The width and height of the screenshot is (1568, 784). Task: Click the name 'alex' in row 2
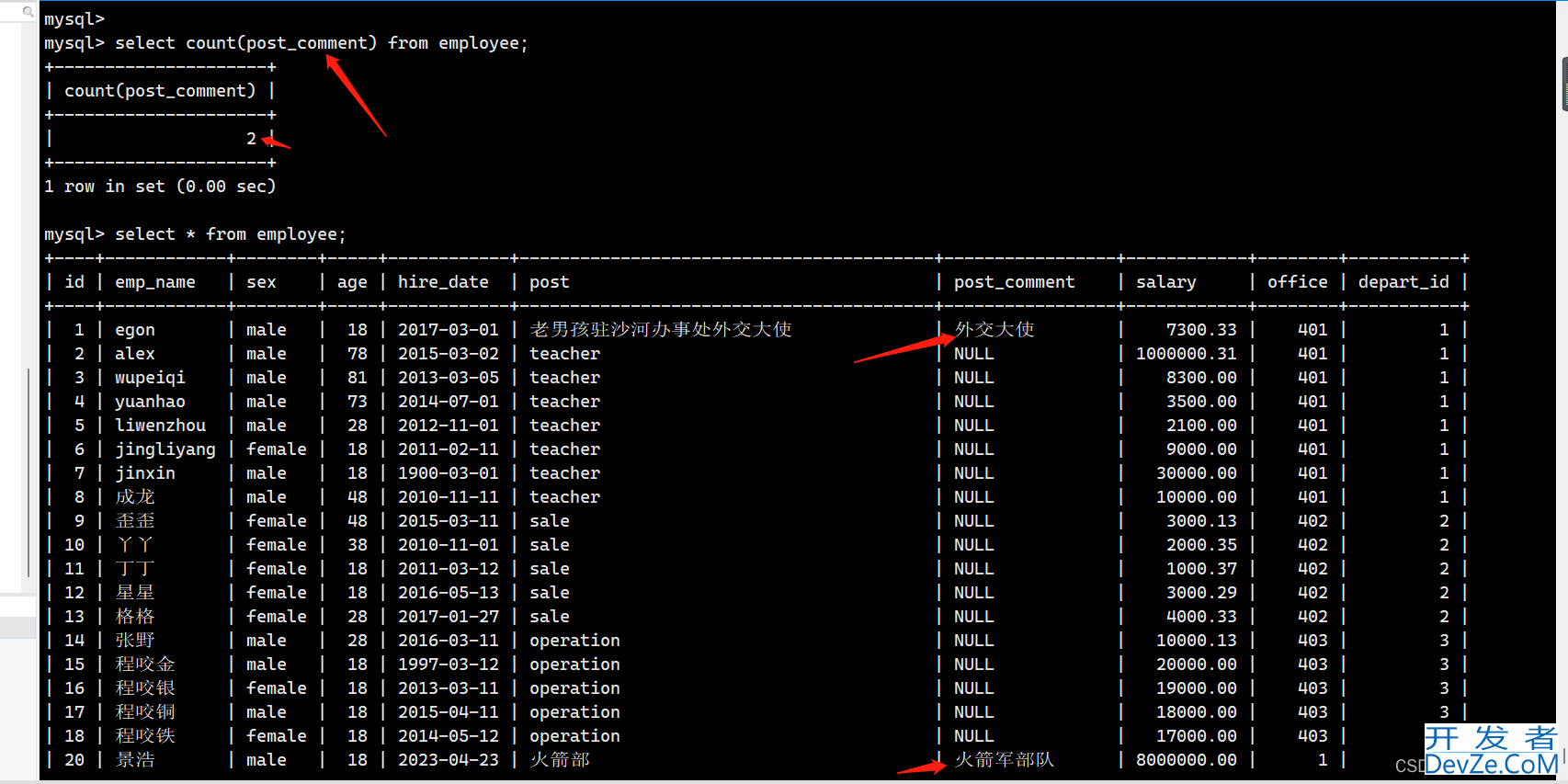click(135, 354)
